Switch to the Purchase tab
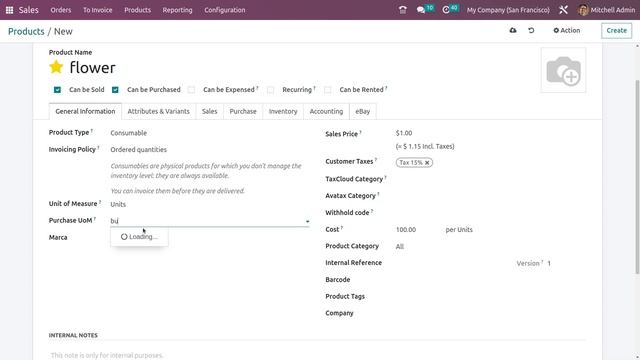The image size is (640, 360). [x=243, y=111]
